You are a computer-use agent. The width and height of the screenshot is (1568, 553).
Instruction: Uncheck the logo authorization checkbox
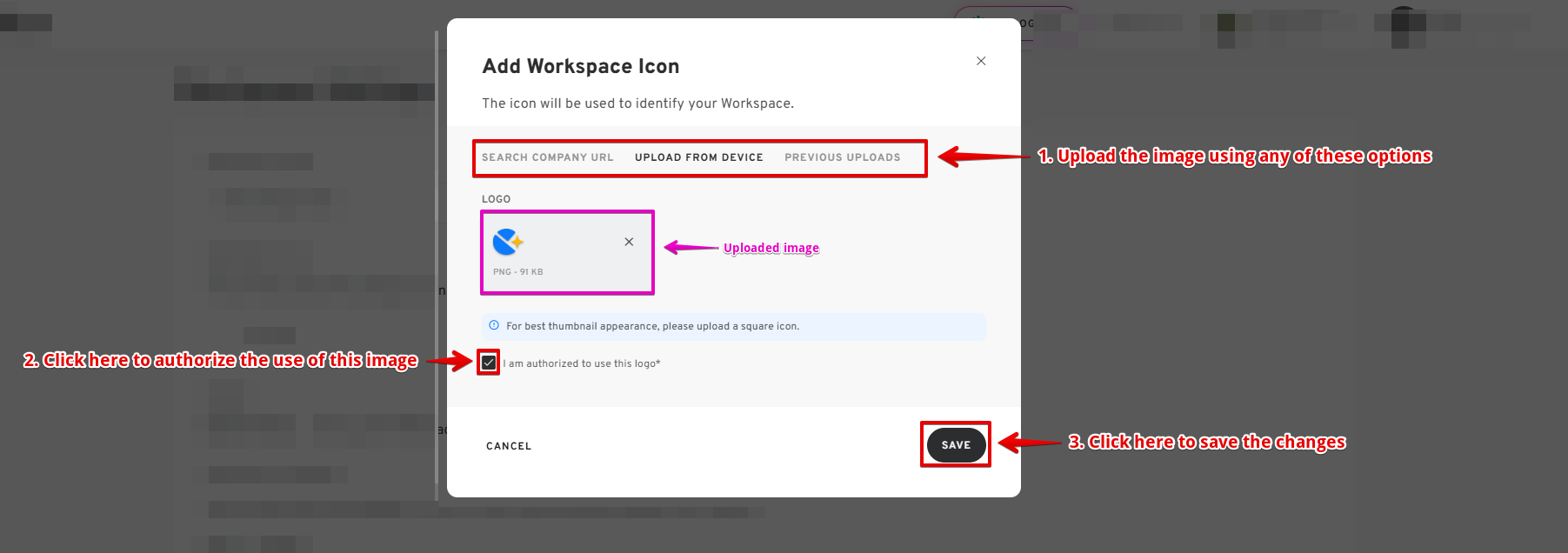pos(489,363)
